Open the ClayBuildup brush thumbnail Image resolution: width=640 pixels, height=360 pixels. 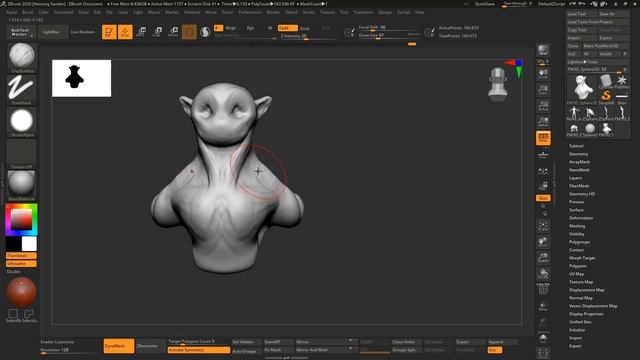(x=22, y=58)
